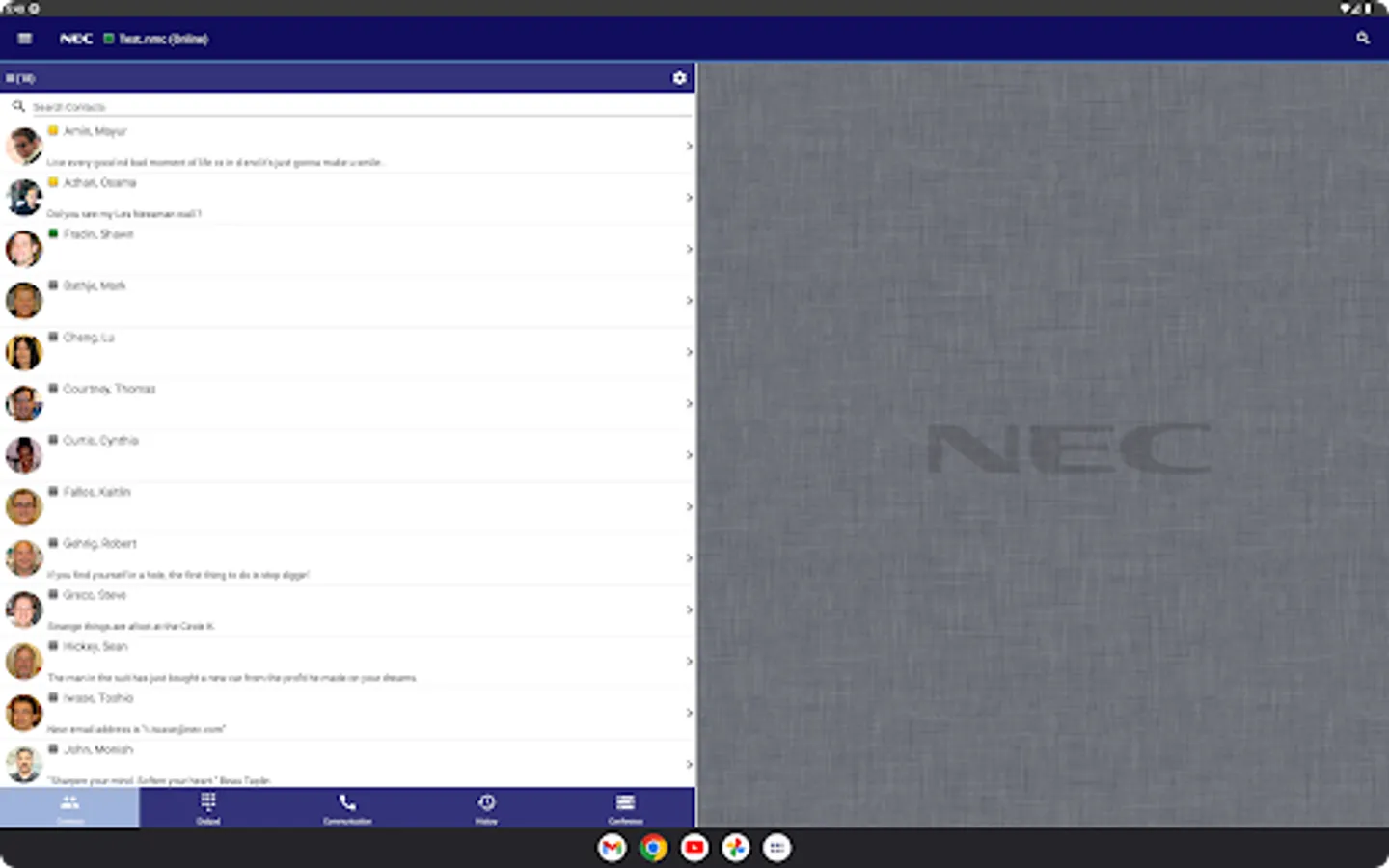Click the search magnifier beside Search Contacts
Screen dimensions: 1389x868
click(x=19, y=106)
